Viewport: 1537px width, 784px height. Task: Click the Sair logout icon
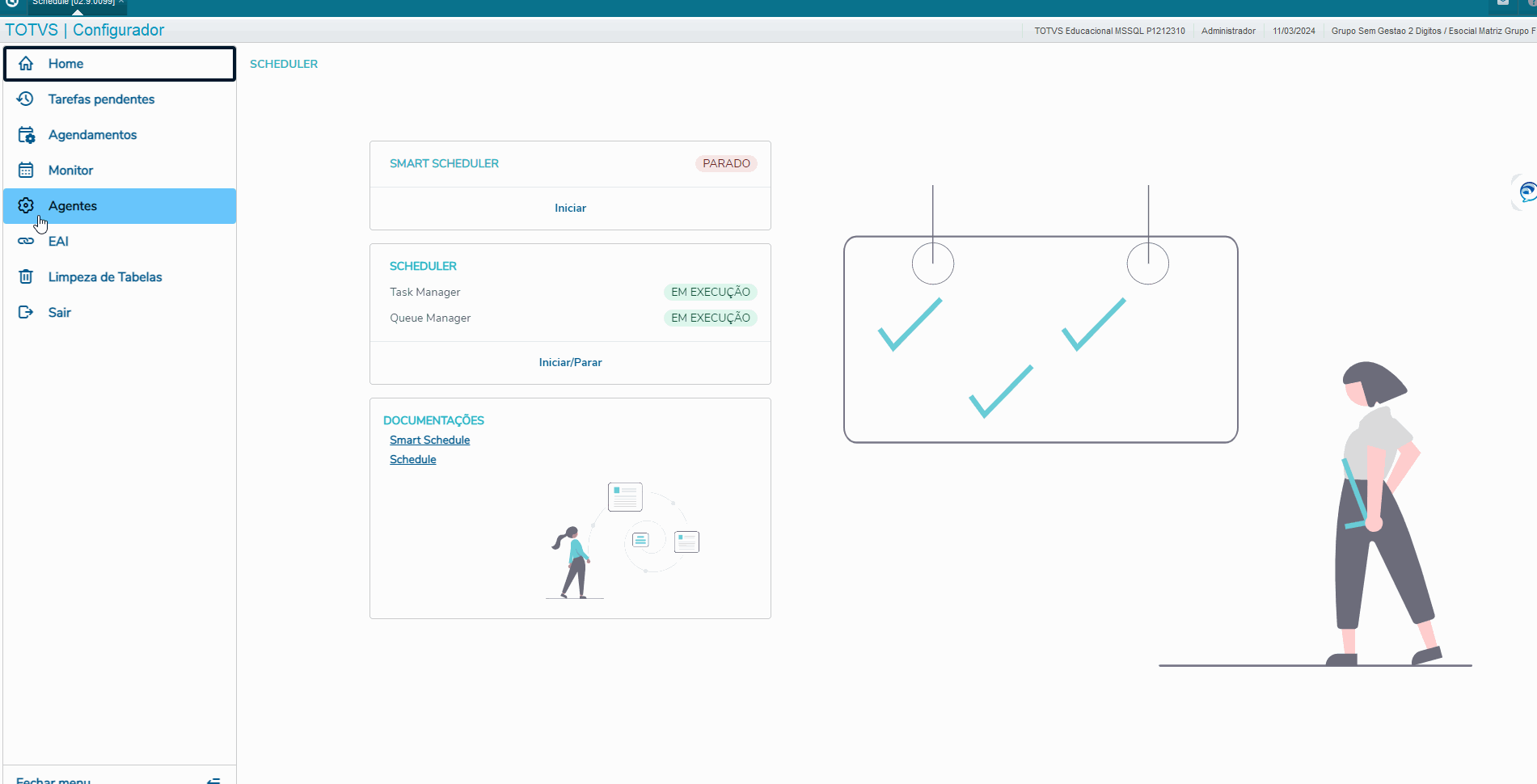[26, 313]
